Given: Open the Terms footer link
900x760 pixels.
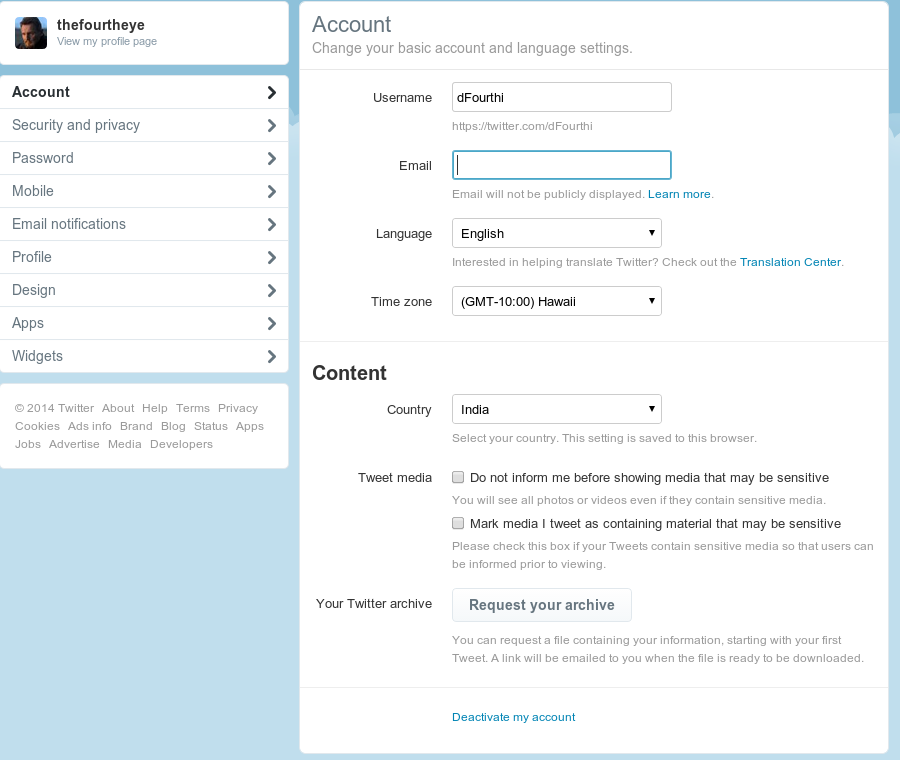Looking at the screenshot, I should pyautogui.click(x=192, y=408).
